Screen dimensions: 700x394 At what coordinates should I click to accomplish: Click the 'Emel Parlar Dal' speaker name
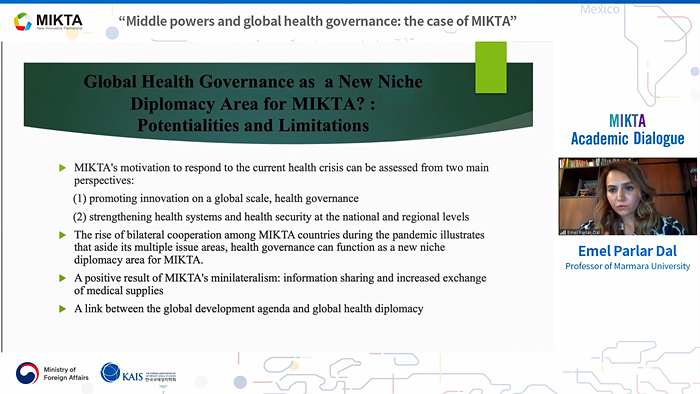pyautogui.click(x=627, y=251)
